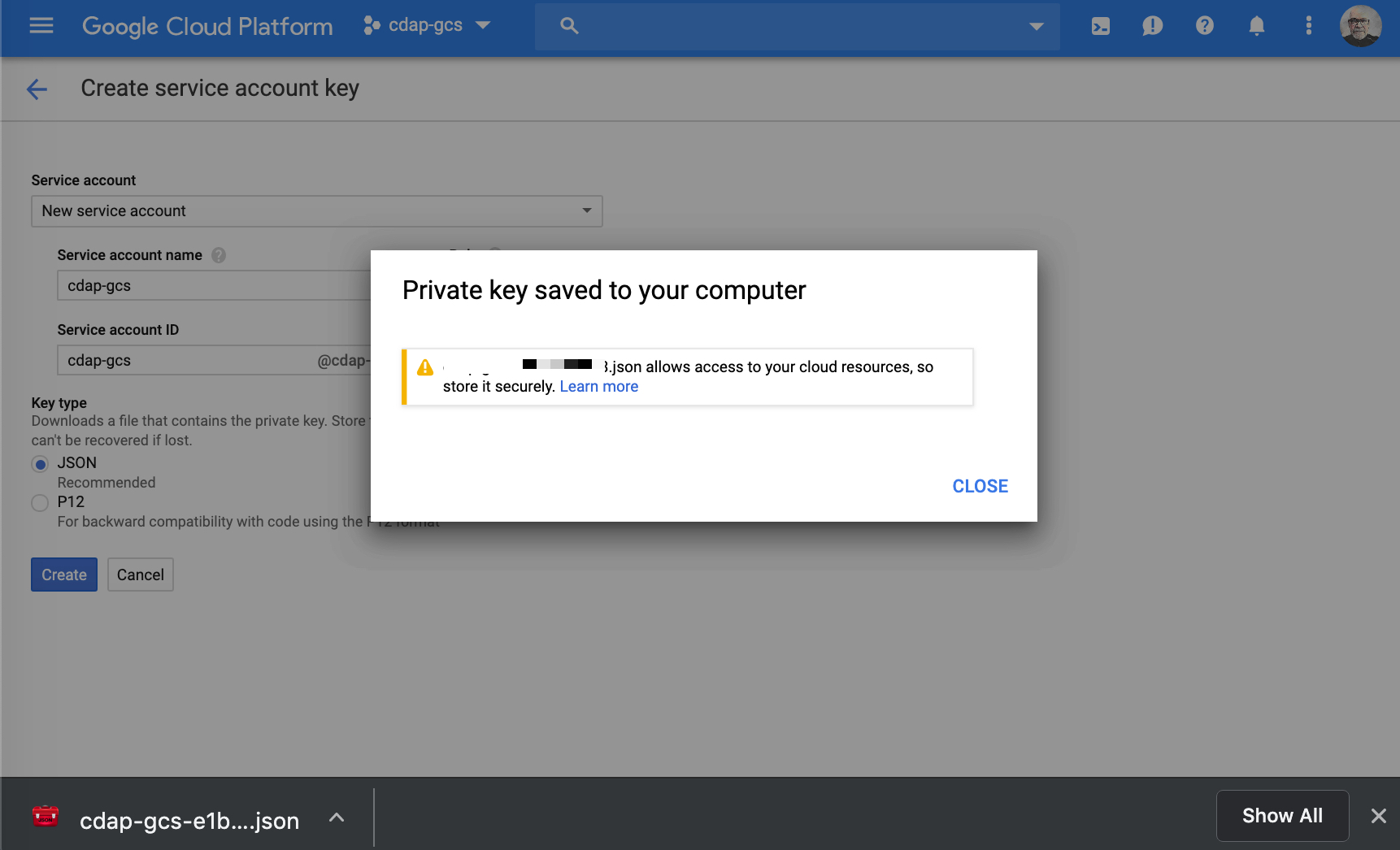This screenshot has width=1400, height=850.
Task: Open the utilities three-dot menu
Action: 1308,26
